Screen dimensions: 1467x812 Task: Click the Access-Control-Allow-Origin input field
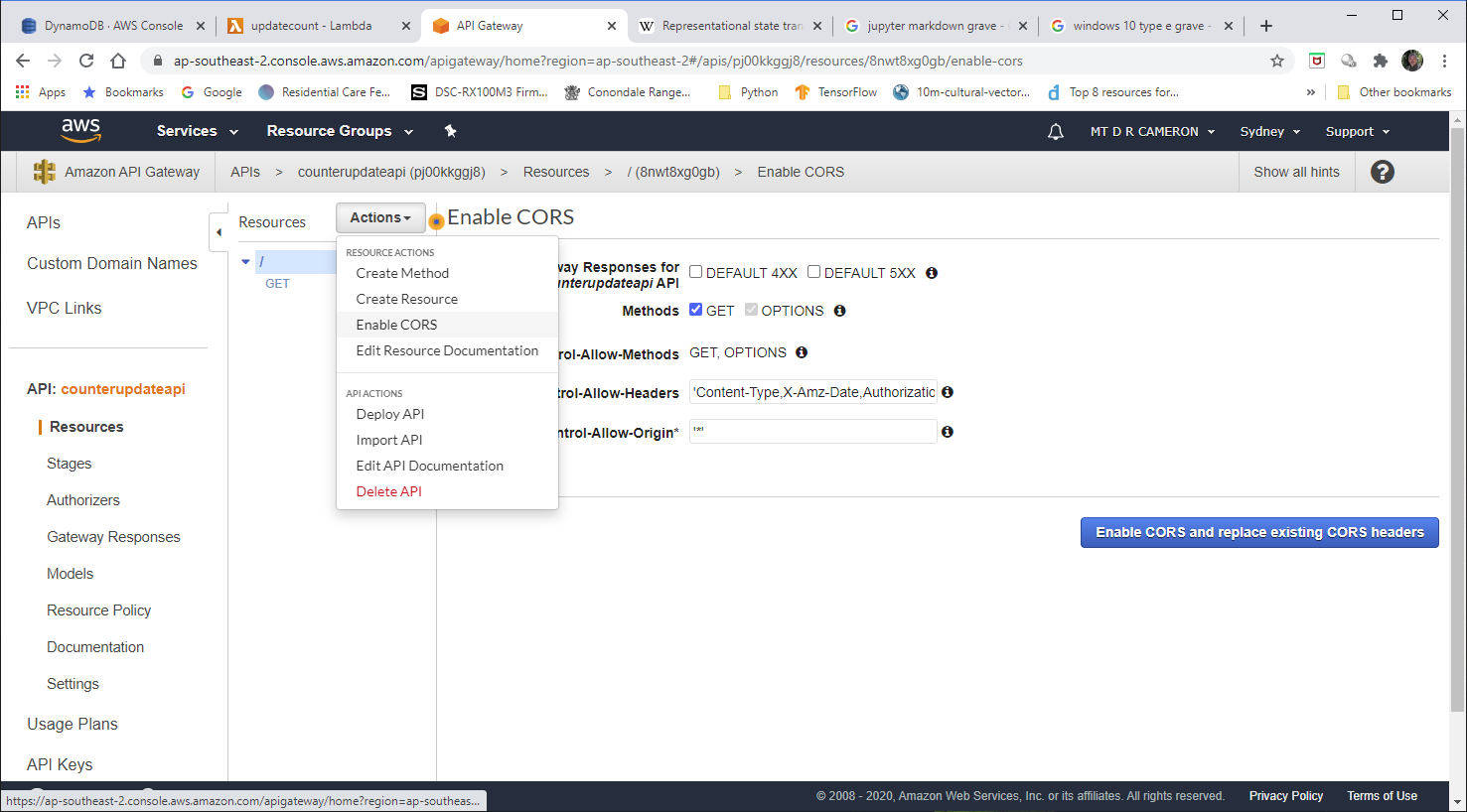tap(813, 431)
